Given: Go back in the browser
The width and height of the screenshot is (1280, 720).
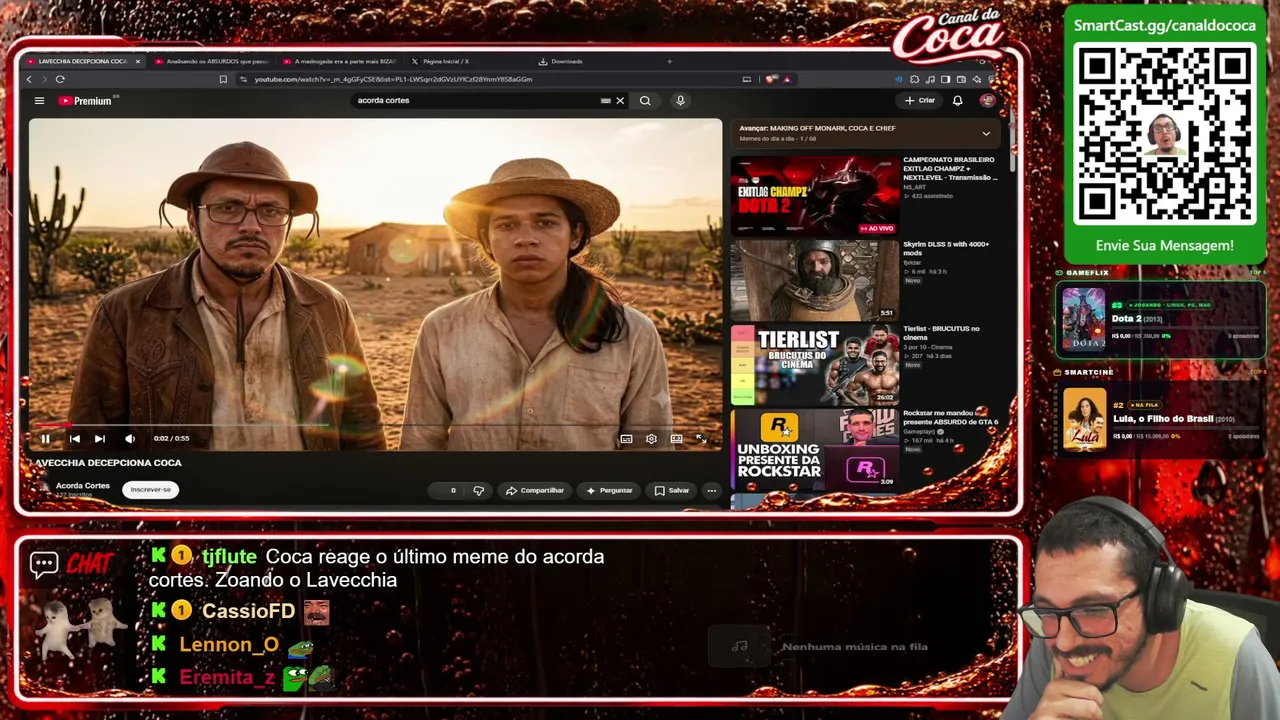Looking at the screenshot, I should (x=29, y=79).
